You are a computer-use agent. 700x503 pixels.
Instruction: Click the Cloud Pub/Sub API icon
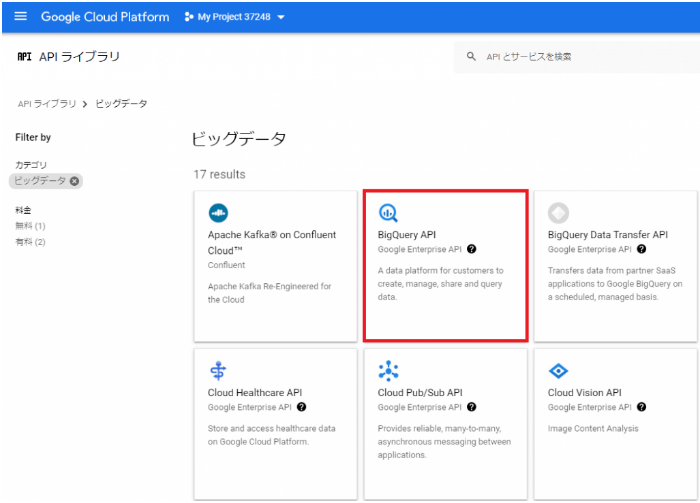[x=388, y=371]
